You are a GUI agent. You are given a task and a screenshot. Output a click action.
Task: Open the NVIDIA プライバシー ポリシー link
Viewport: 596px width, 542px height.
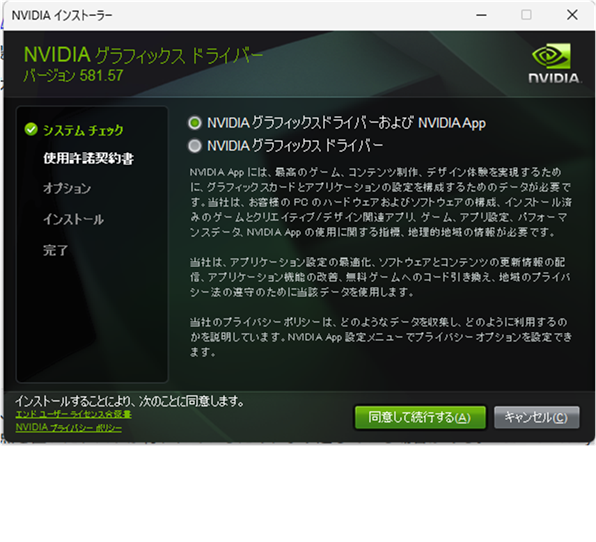click(x=69, y=428)
